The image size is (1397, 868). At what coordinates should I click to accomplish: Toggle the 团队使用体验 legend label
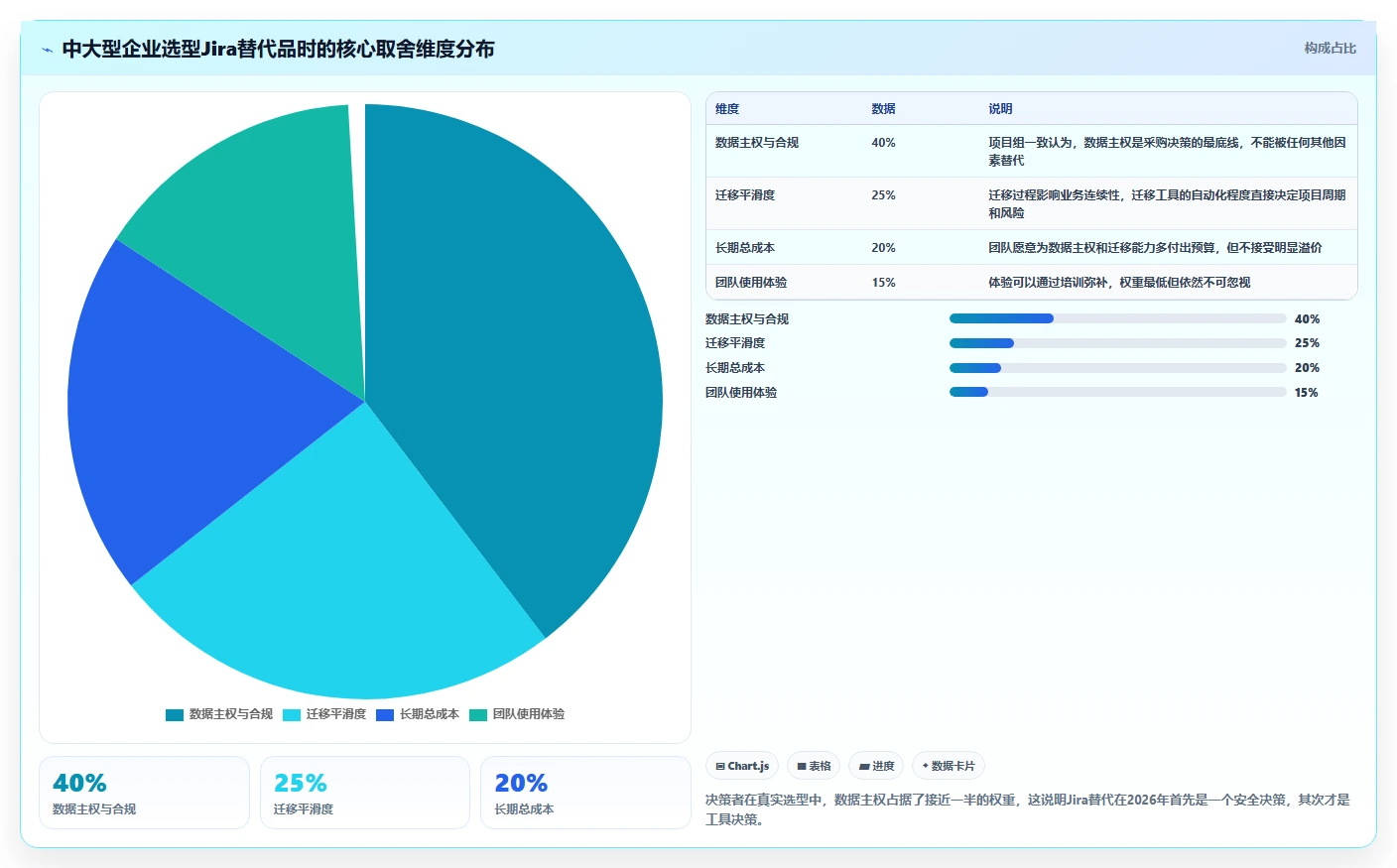point(529,714)
